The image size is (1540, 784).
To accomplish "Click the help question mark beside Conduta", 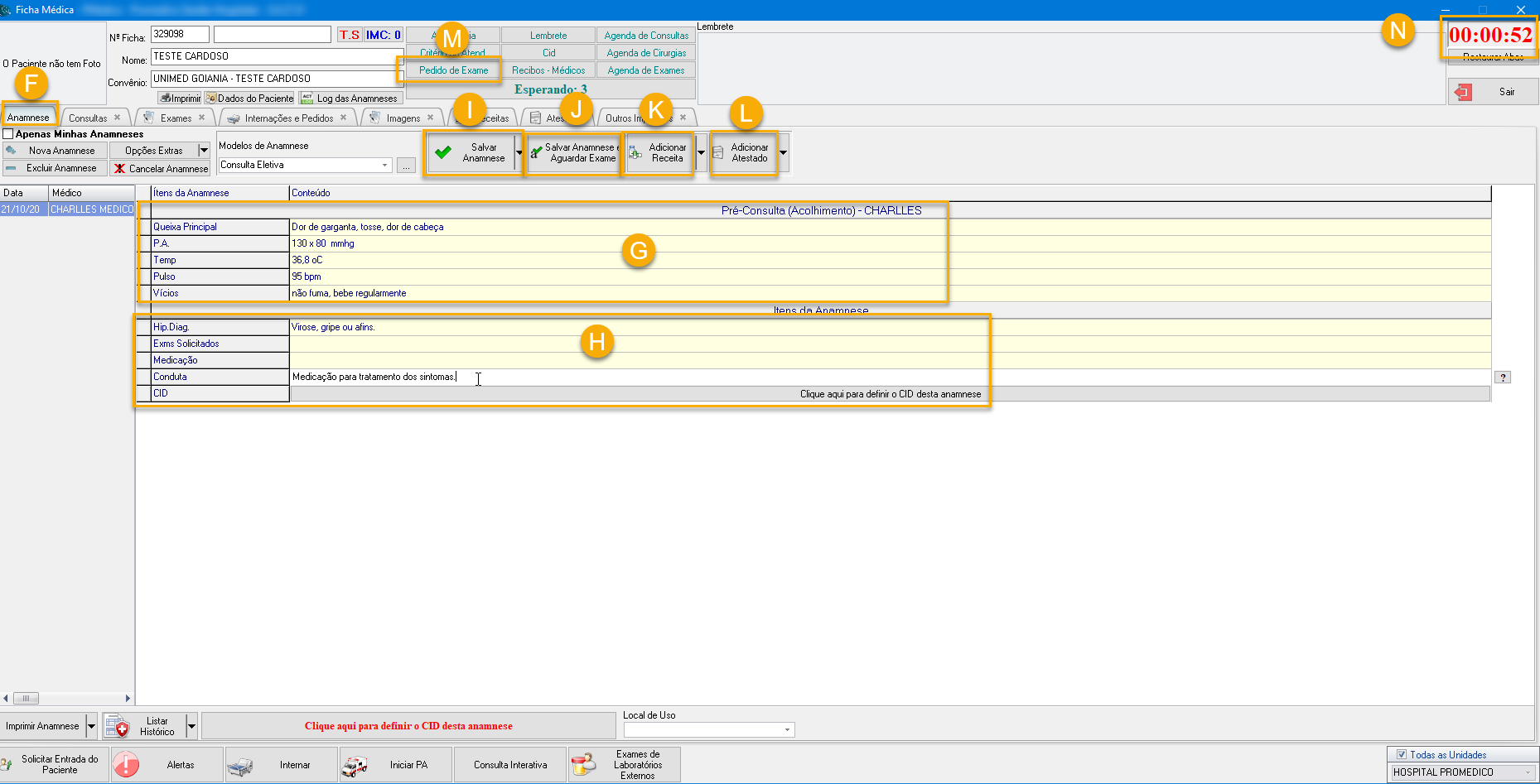I will point(1502,378).
